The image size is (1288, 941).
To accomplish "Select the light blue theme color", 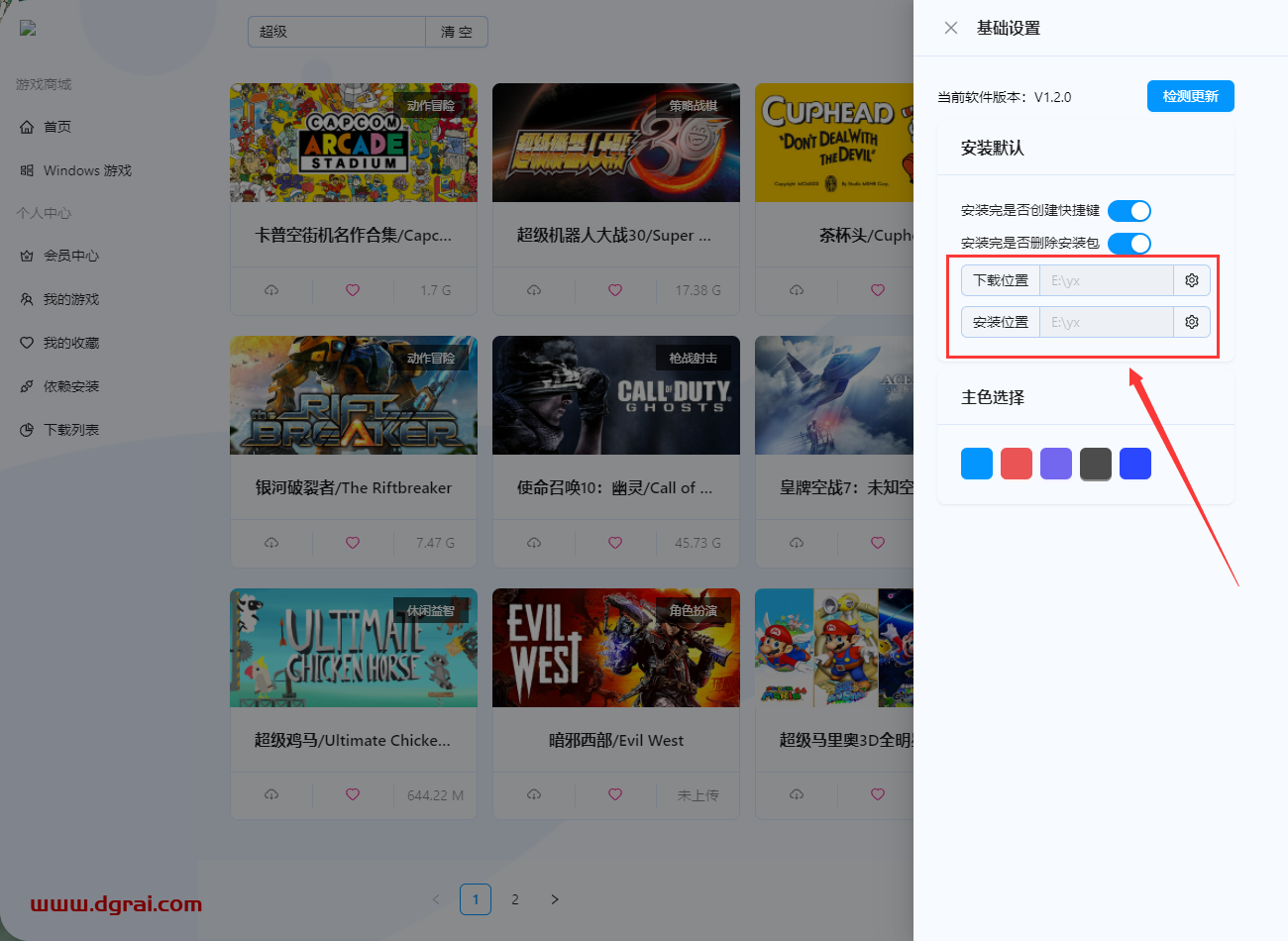I will pos(977,464).
